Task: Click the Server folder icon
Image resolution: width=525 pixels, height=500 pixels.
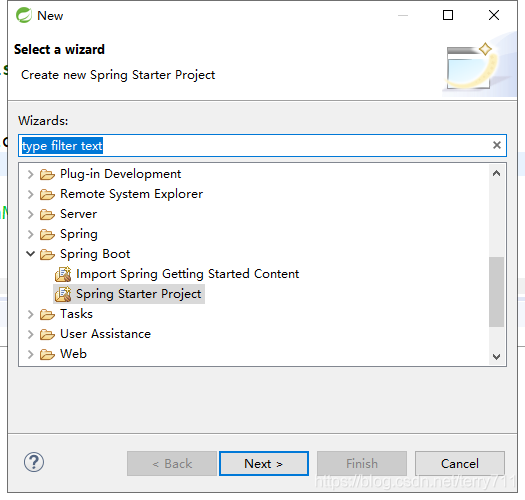Action: [x=47, y=214]
